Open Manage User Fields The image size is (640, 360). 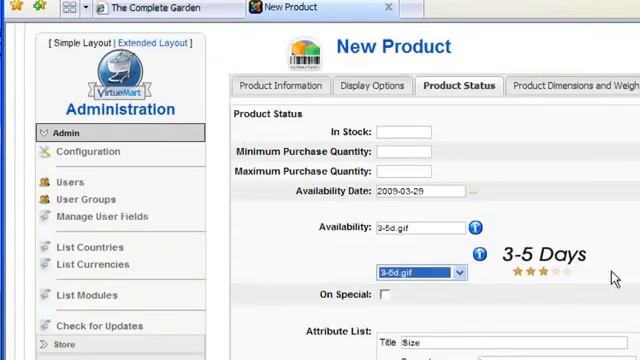click(x=102, y=216)
